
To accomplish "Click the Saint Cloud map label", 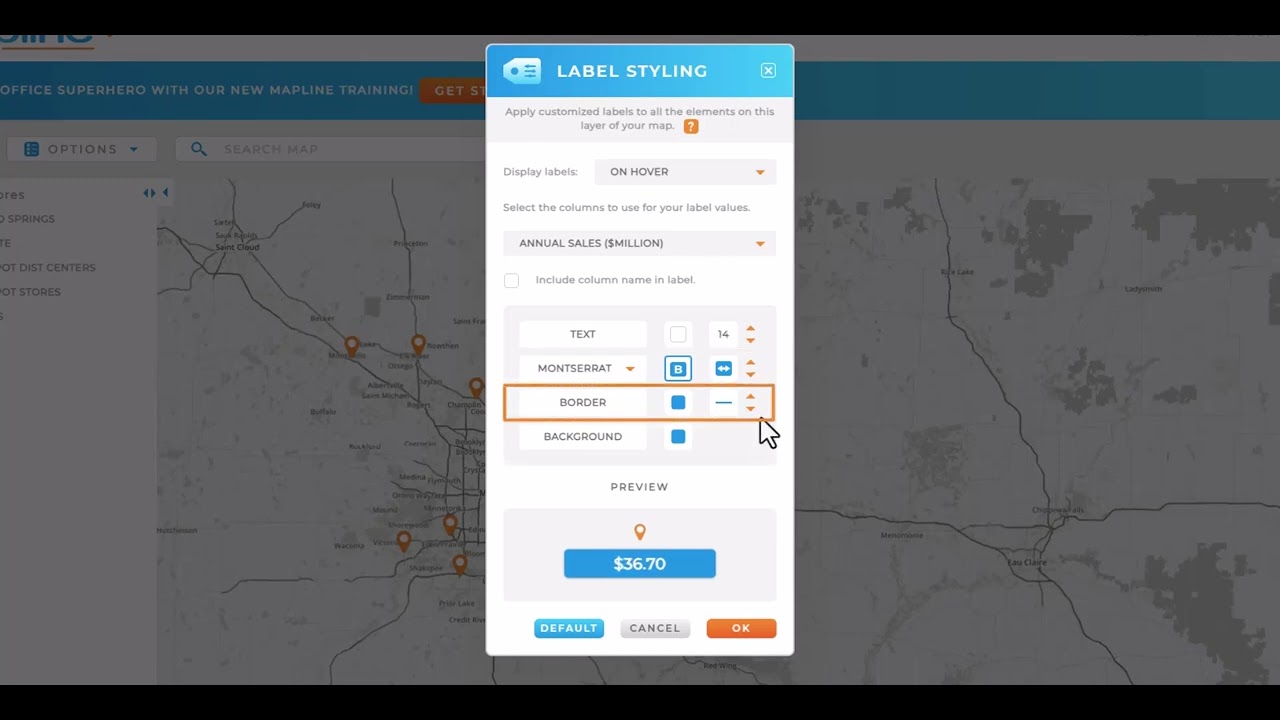I will (237, 247).
